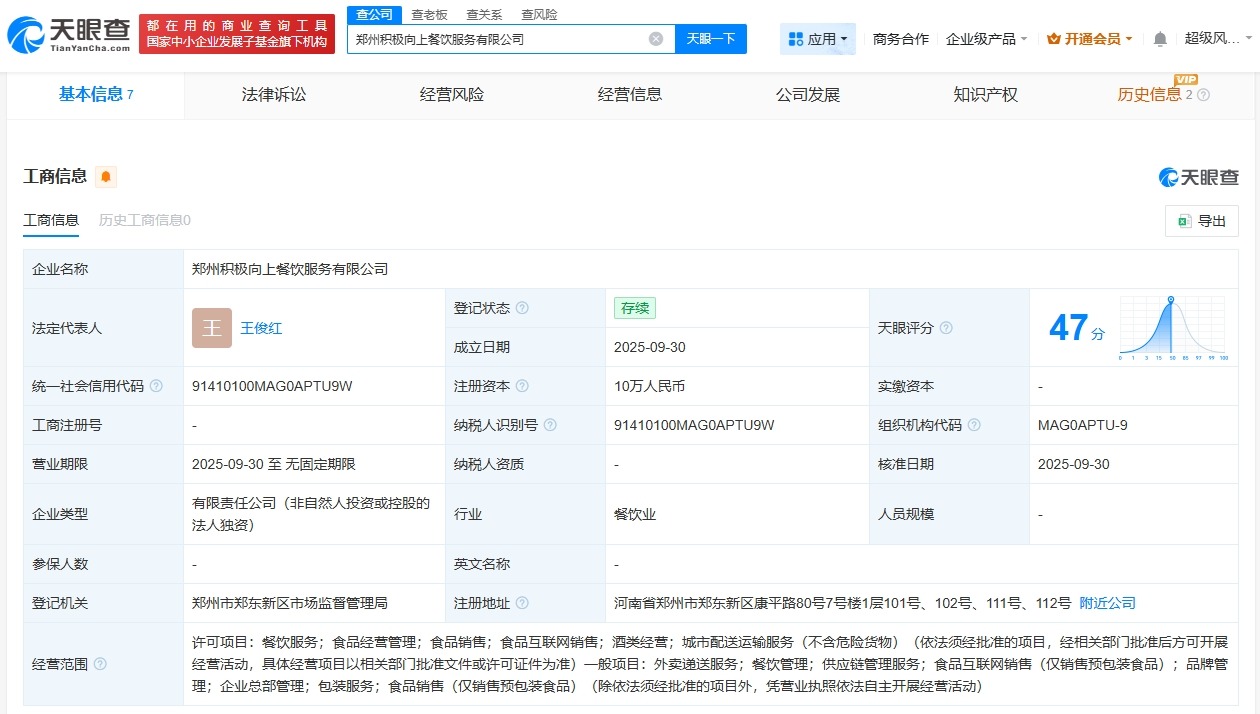Screen dimensions: 1260x714
Task: Switch to the 查老板 tab
Action: point(430,14)
